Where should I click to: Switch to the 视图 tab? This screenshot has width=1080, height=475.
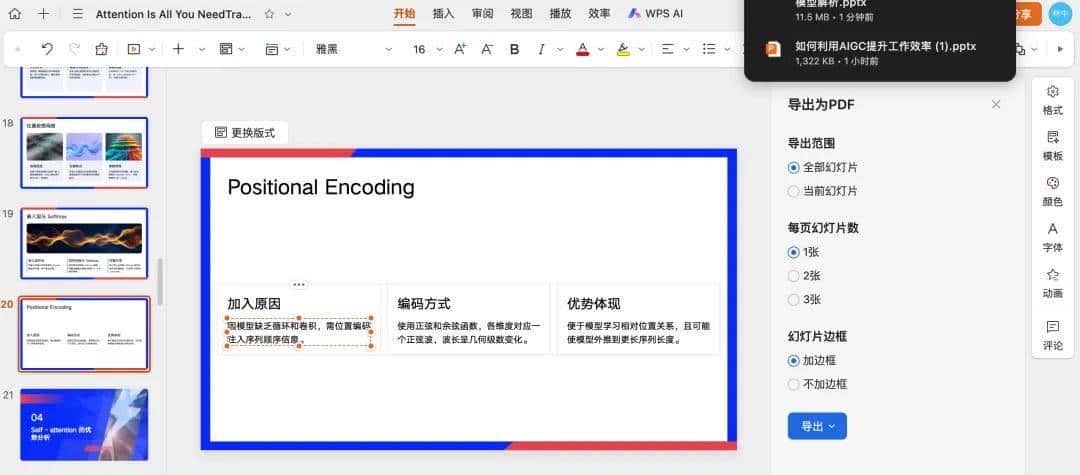[x=521, y=14]
